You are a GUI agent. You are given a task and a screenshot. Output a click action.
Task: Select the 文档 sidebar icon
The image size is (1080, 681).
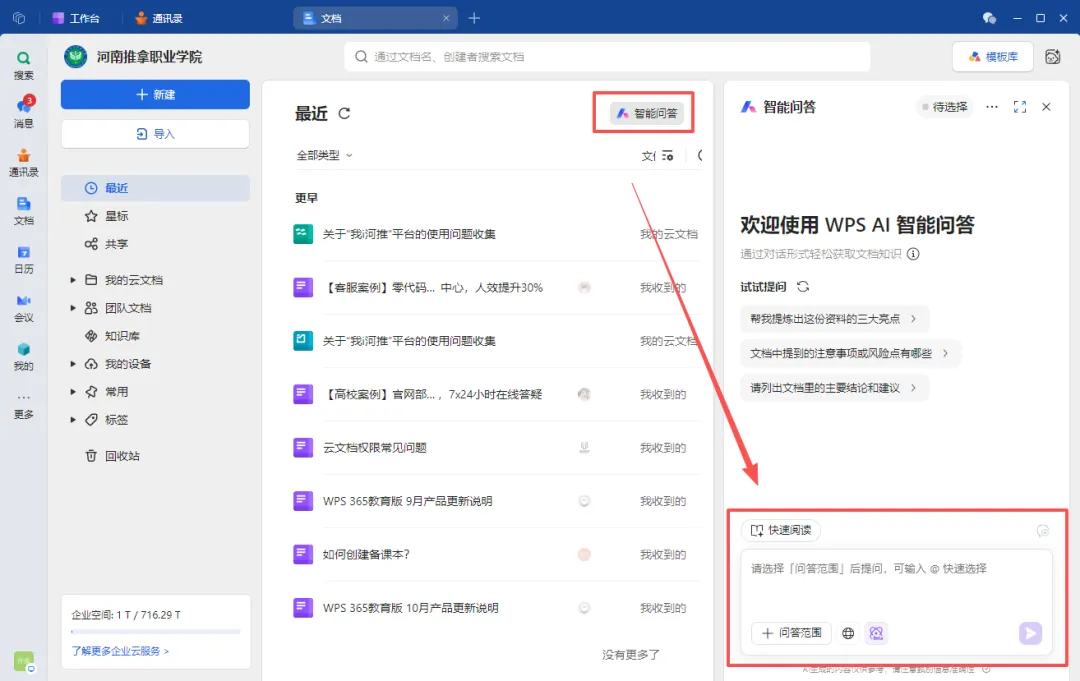pos(23,211)
